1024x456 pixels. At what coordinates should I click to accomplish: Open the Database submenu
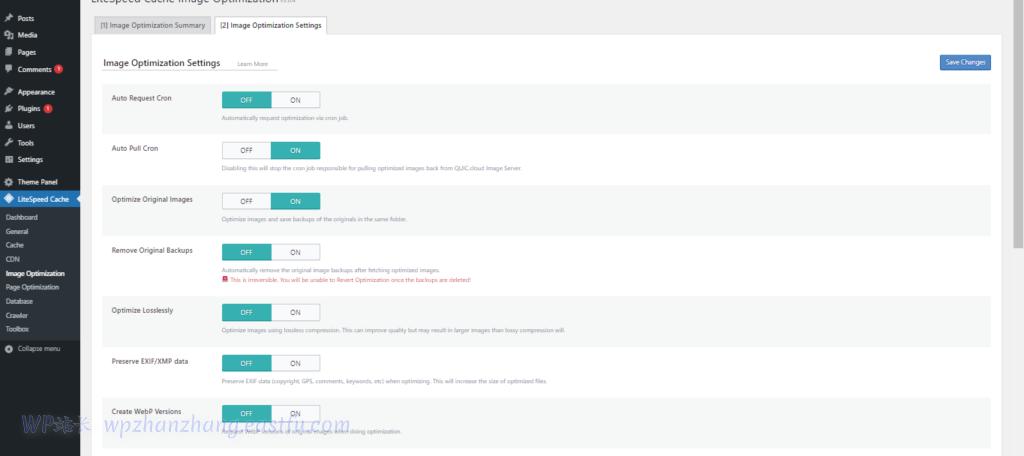coord(19,302)
